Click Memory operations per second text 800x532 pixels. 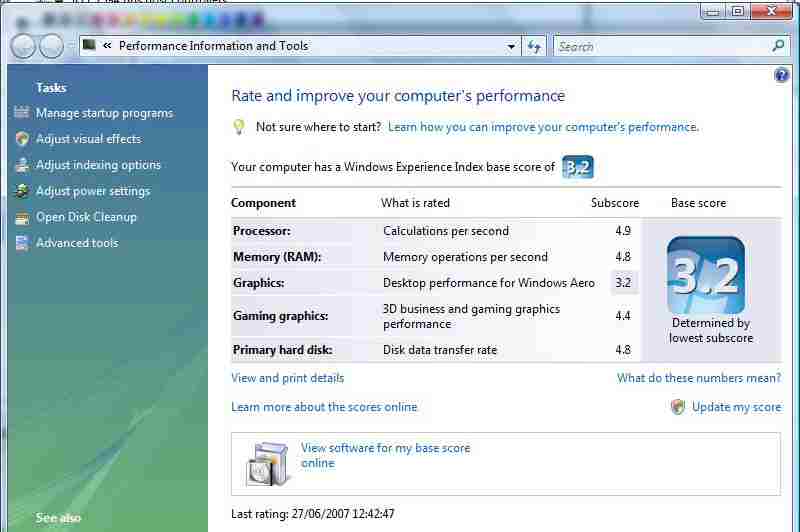[465, 257]
